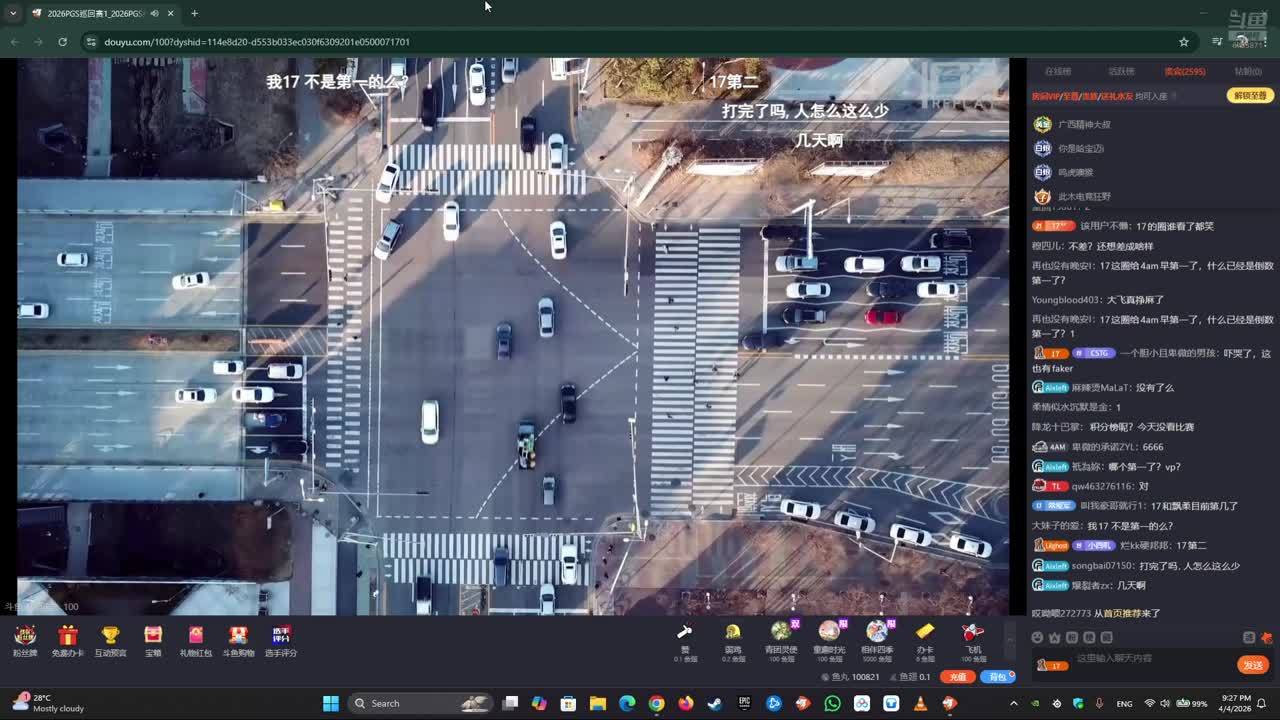Toggle the red chat effects icon
Screen dimensions: 1280x720
tap(1266, 638)
